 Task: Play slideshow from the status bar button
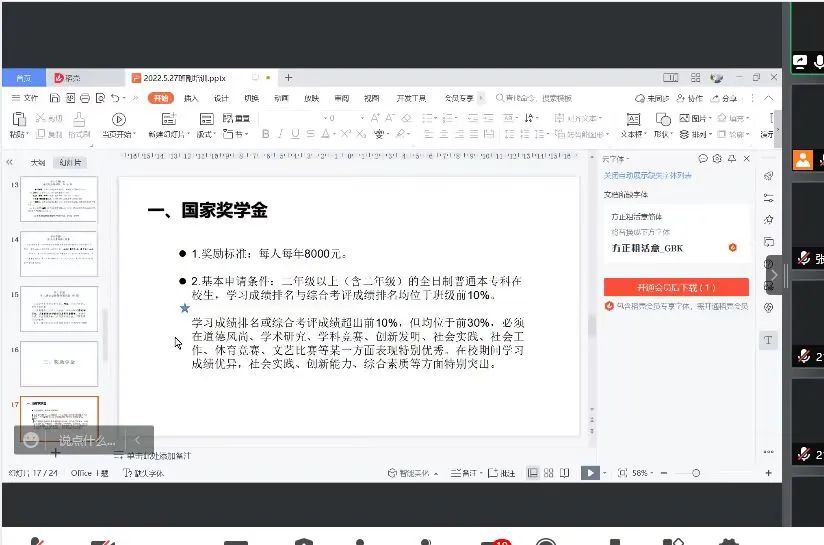coord(590,473)
